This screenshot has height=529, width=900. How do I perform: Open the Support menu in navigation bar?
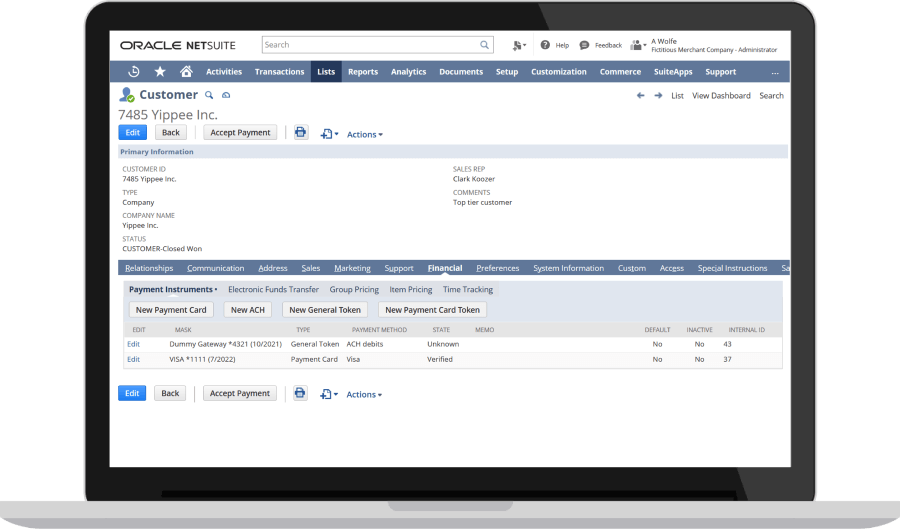[720, 72]
